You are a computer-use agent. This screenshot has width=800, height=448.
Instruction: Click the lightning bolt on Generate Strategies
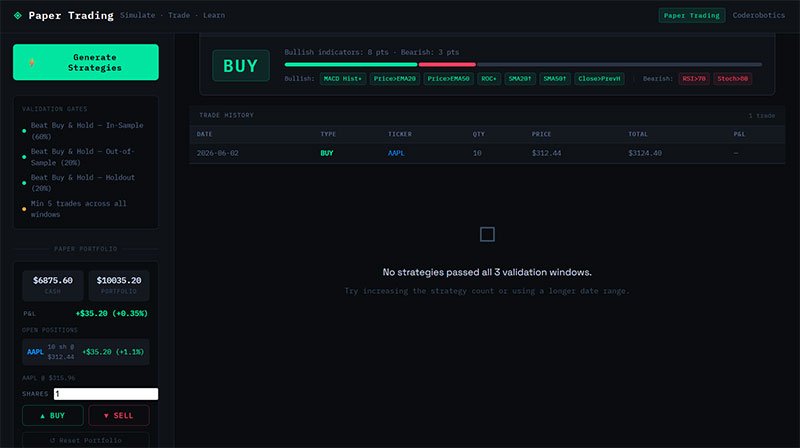32,62
